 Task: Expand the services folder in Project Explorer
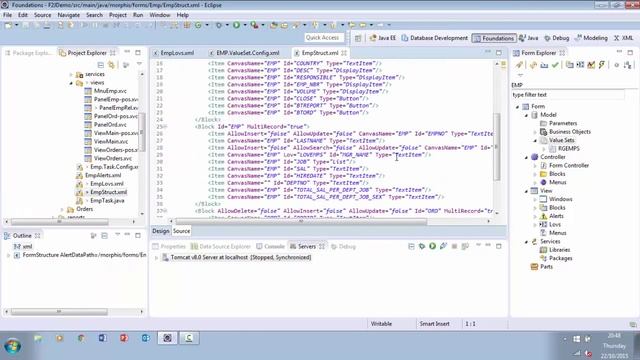(71, 74)
